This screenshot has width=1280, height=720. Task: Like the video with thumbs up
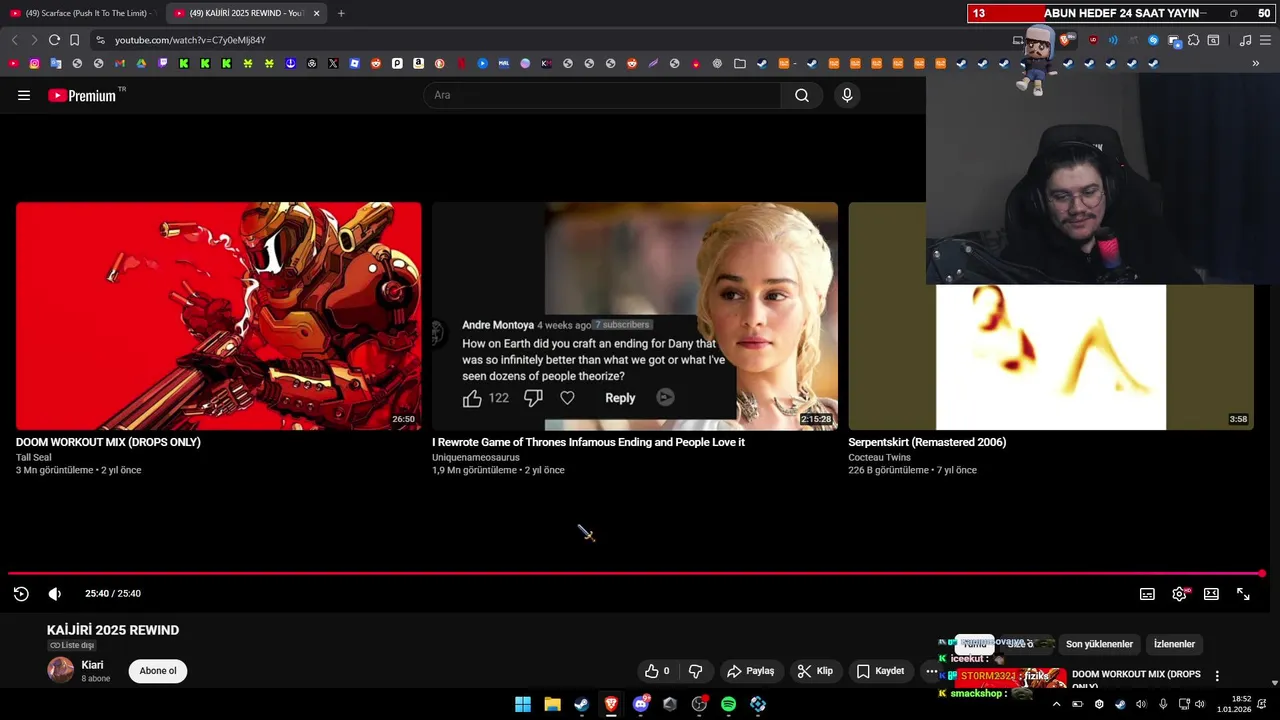point(657,671)
